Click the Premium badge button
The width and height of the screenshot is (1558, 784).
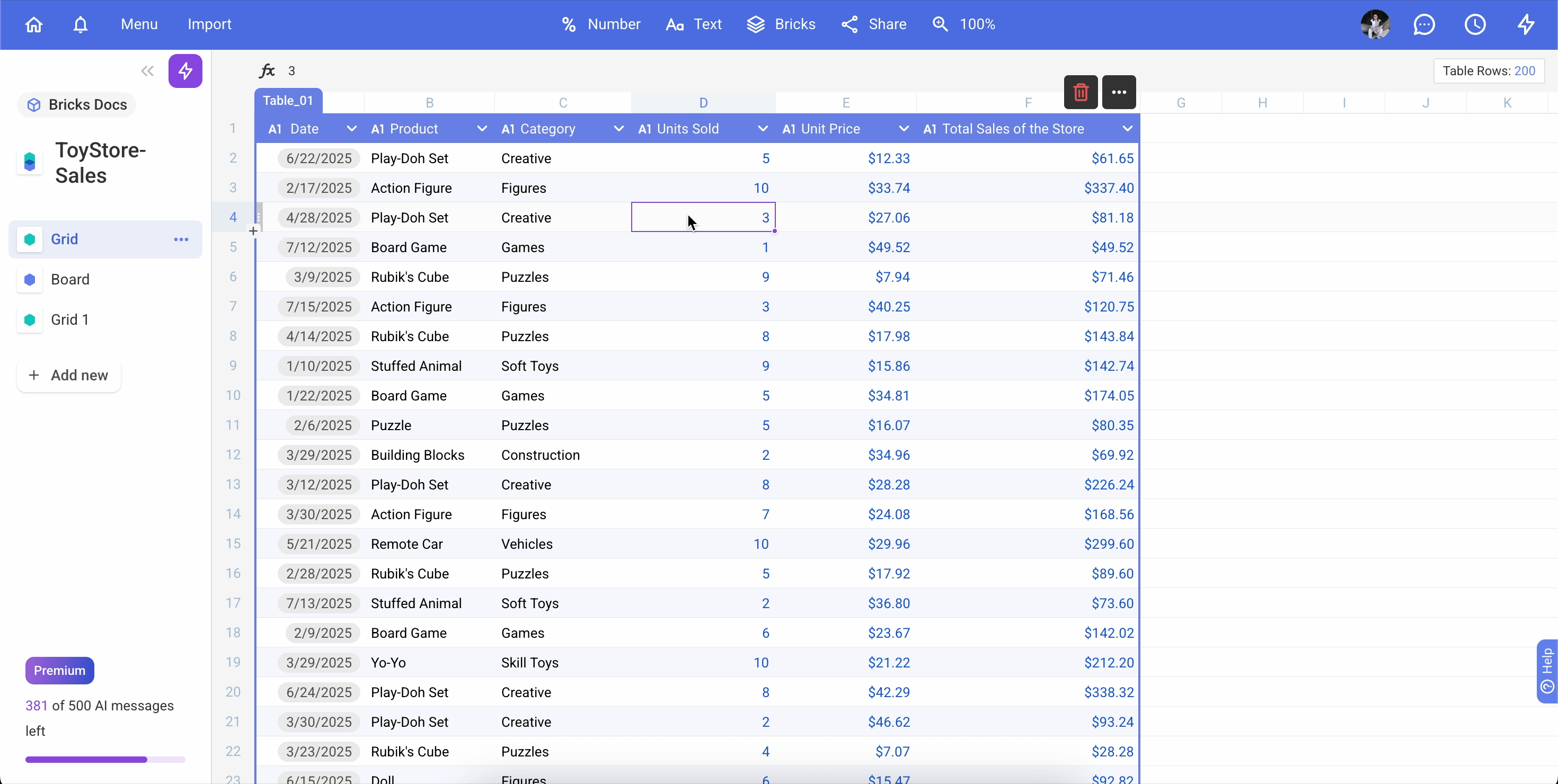pyautogui.click(x=59, y=670)
